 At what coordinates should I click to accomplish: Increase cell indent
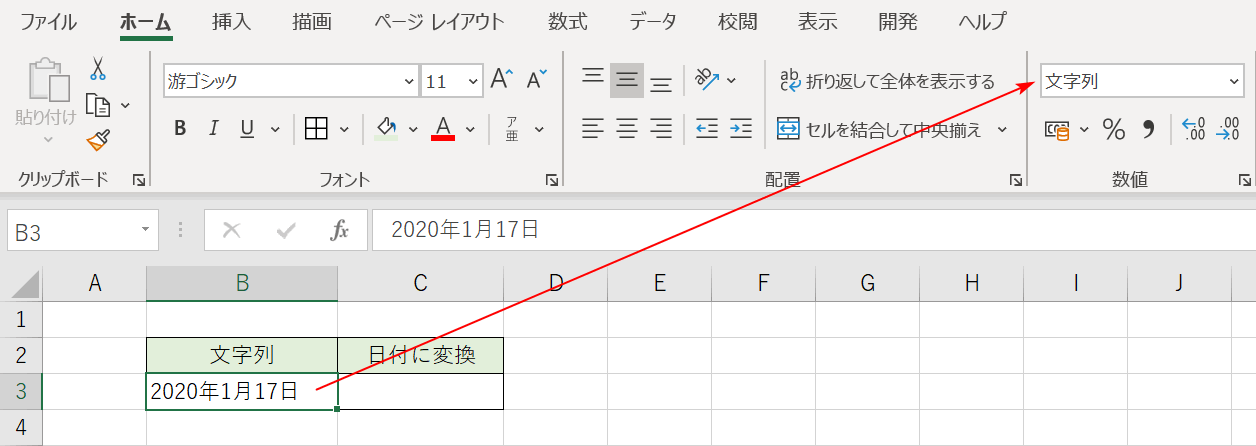pyautogui.click(x=741, y=128)
